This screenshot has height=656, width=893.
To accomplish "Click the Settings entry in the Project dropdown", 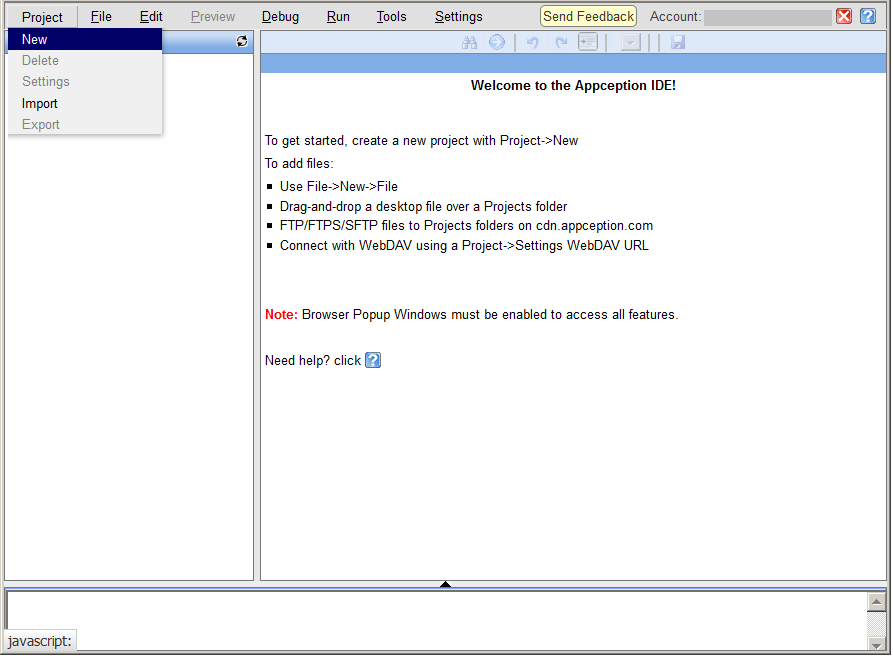I will click(85, 82).
